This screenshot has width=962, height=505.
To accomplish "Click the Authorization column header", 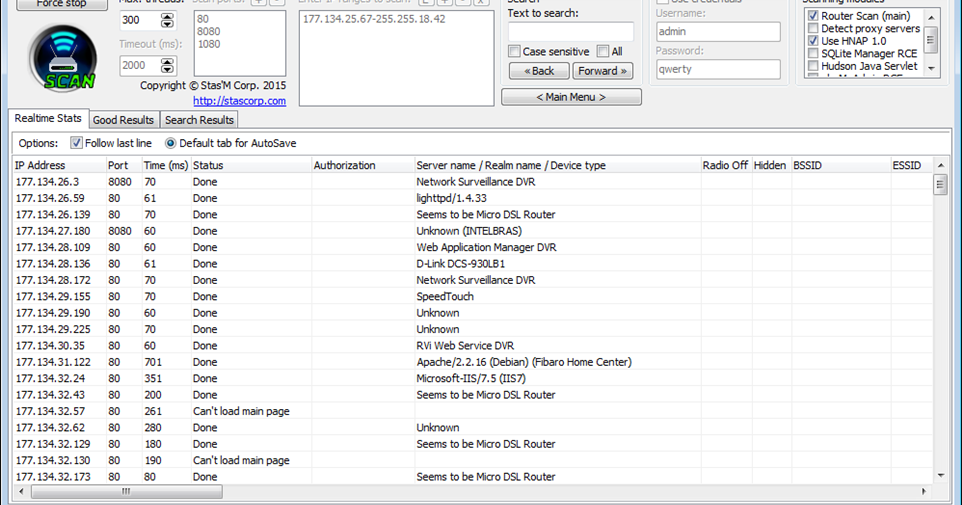I will coord(363,165).
